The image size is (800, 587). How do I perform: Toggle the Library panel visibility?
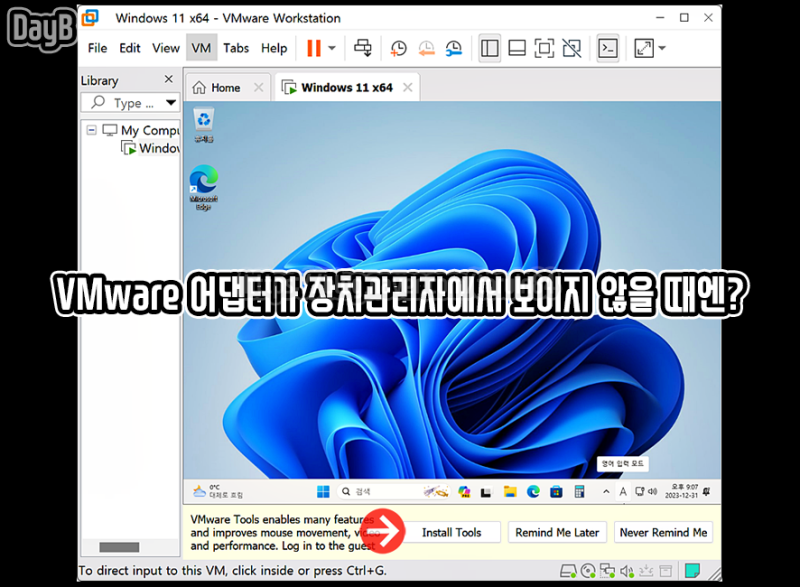point(489,47)
